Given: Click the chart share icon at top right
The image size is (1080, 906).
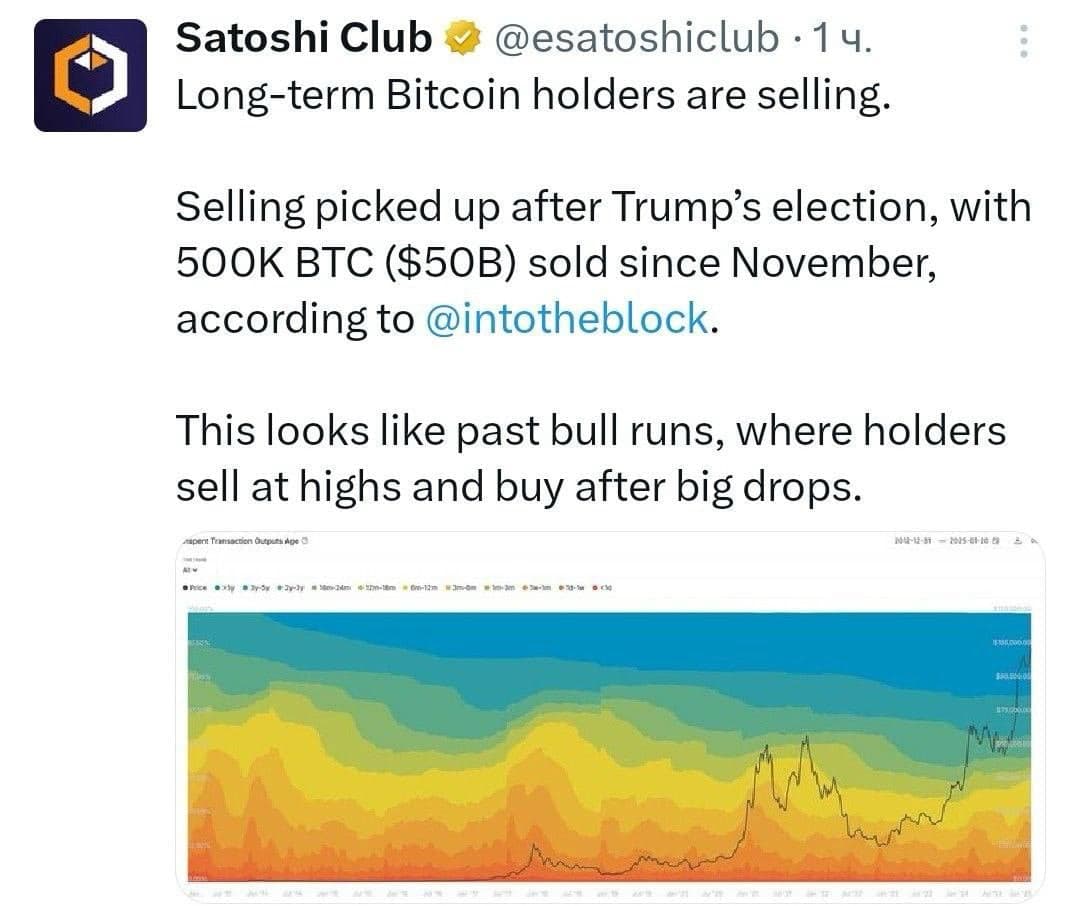Looking at the screenshot, I should click(1035, 541).
